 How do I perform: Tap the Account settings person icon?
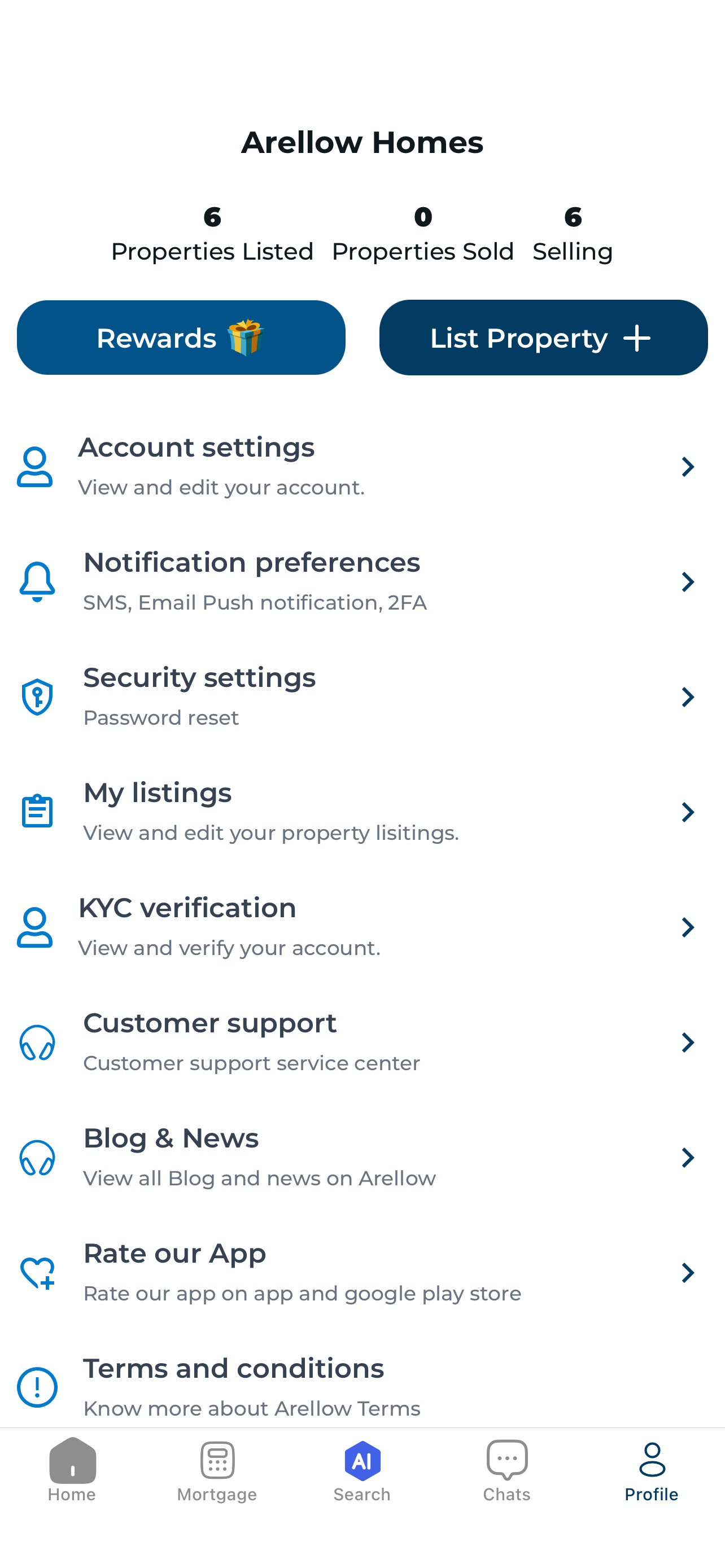point(34,467)
